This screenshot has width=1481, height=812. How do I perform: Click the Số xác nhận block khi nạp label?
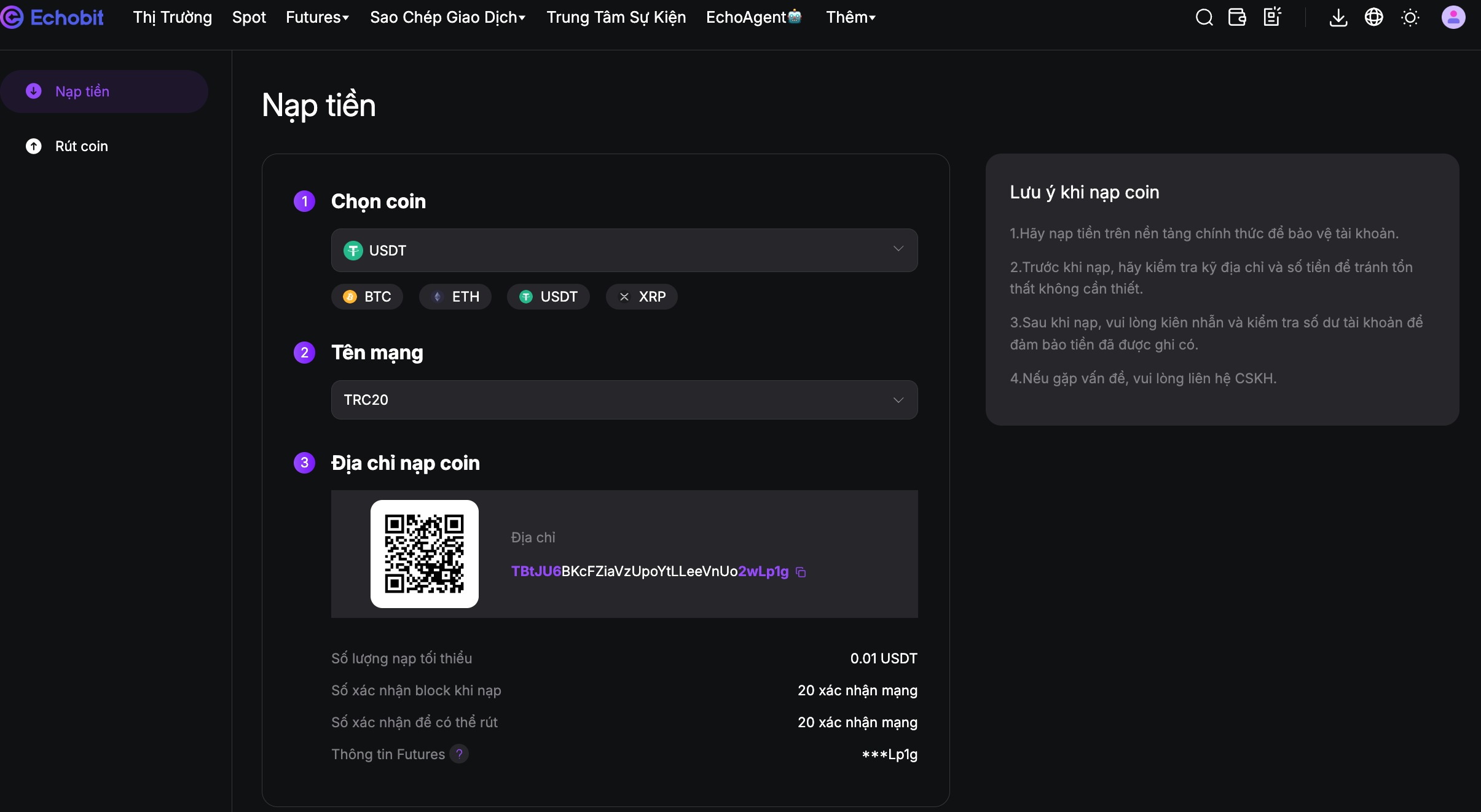[x=416, y=690]
